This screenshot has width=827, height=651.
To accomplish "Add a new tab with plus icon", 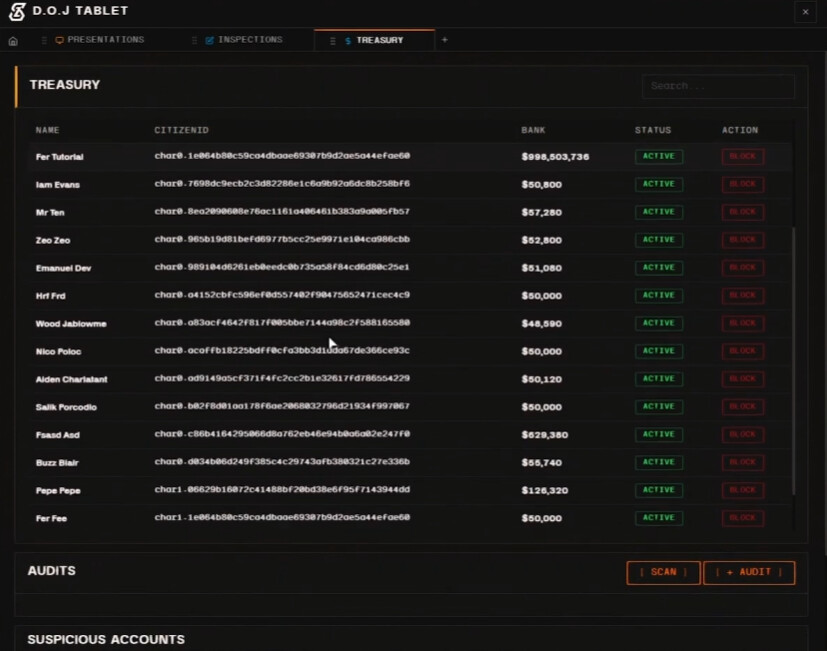I will pos(445,40).
